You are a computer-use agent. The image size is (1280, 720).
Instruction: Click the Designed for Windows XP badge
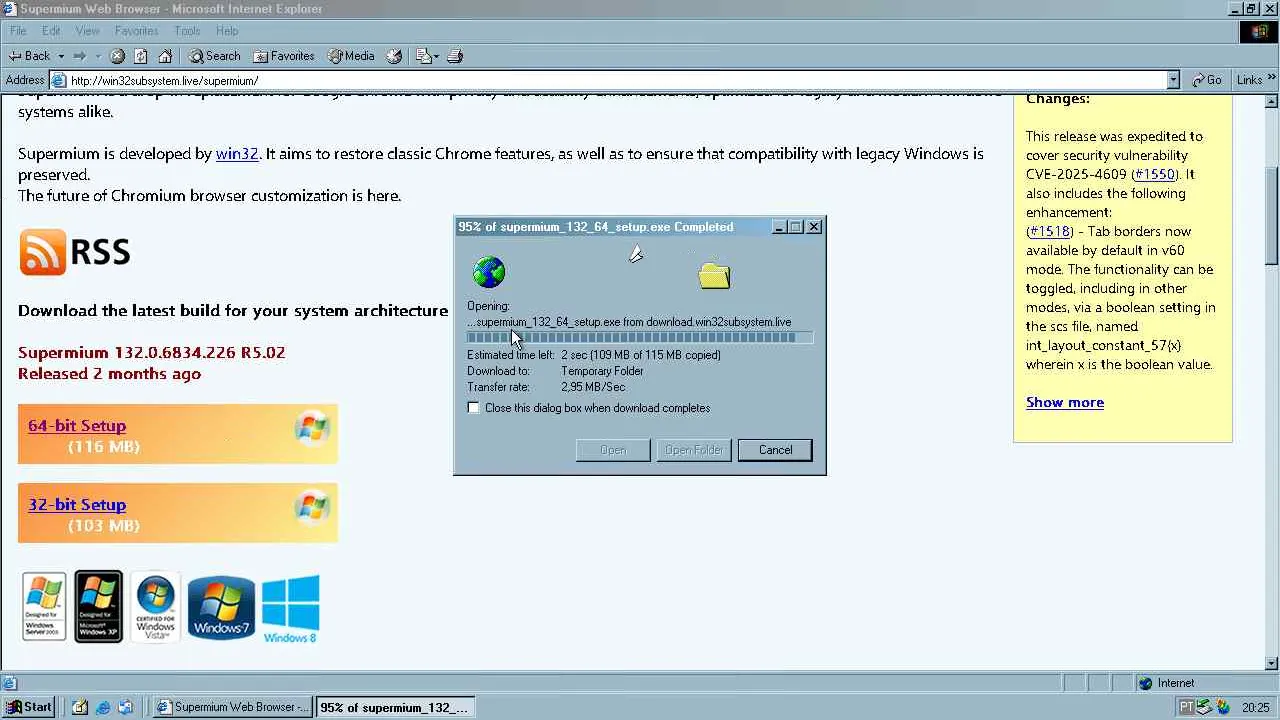pyautogui.click(x=99, y=606)
